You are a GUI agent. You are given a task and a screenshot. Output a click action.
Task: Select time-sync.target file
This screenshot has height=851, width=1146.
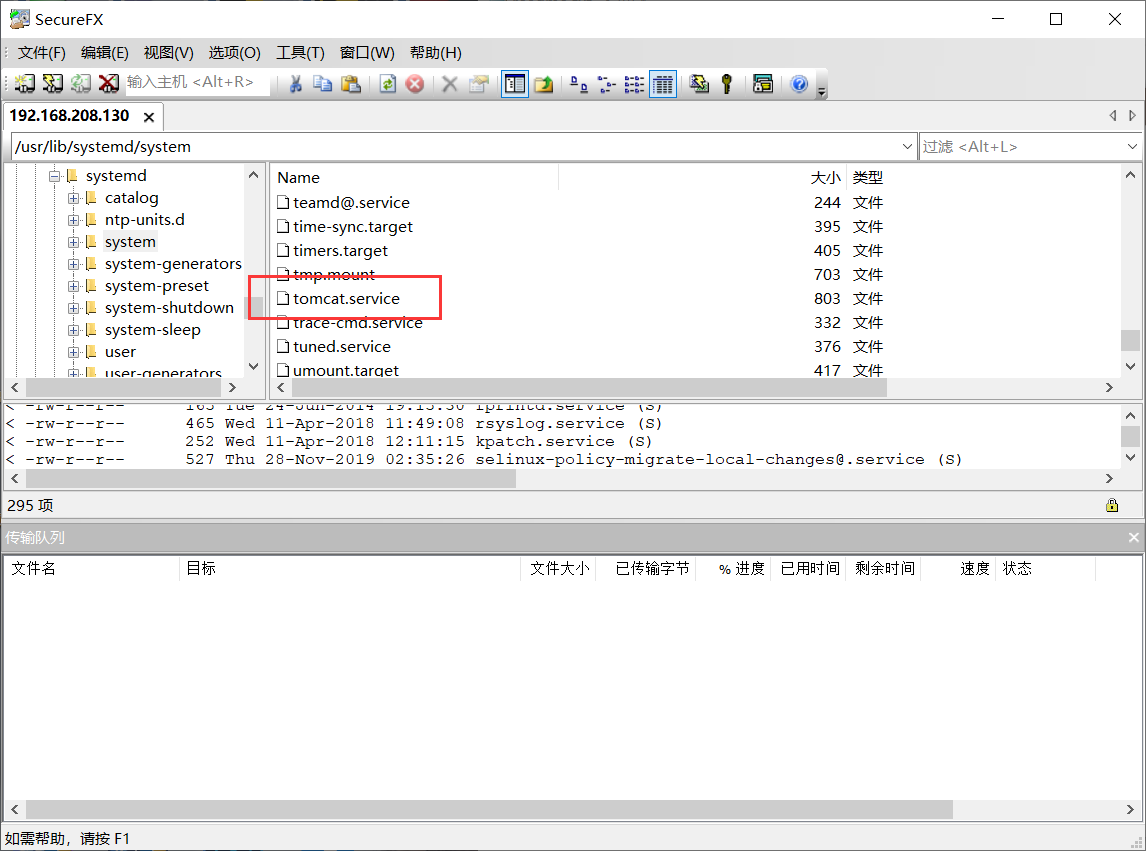tap(352, 227)
